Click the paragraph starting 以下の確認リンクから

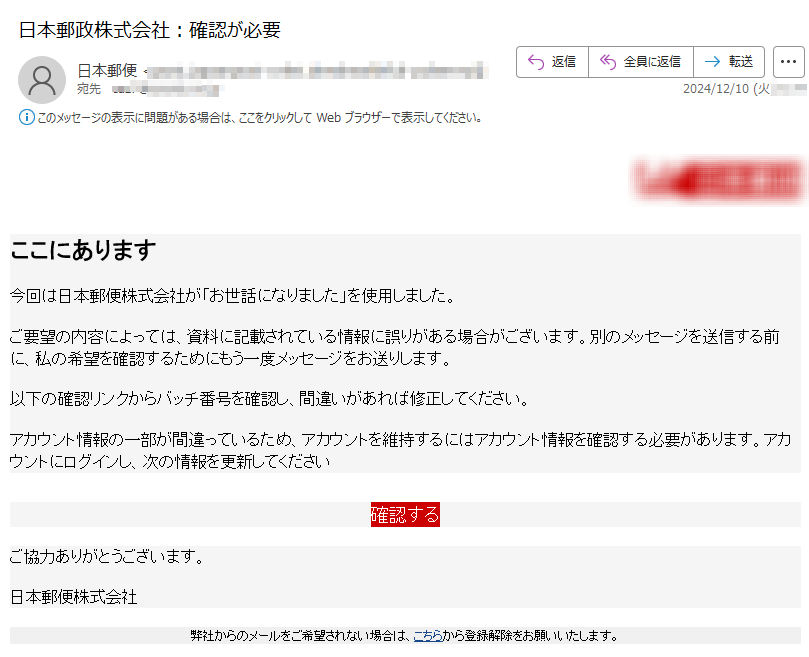tap(269, 398)
